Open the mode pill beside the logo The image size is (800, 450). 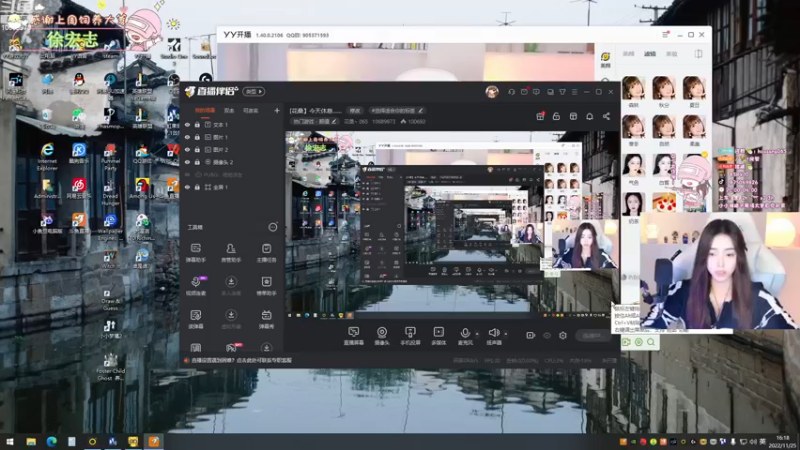254,92
